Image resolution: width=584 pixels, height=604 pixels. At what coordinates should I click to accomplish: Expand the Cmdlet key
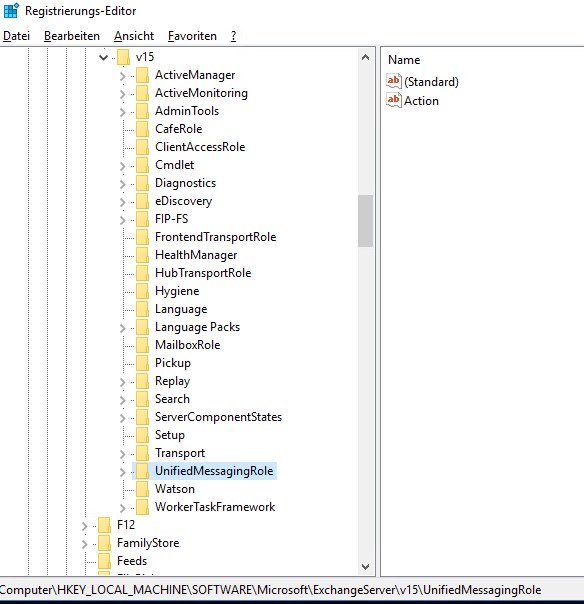click(x=123, y=166)
